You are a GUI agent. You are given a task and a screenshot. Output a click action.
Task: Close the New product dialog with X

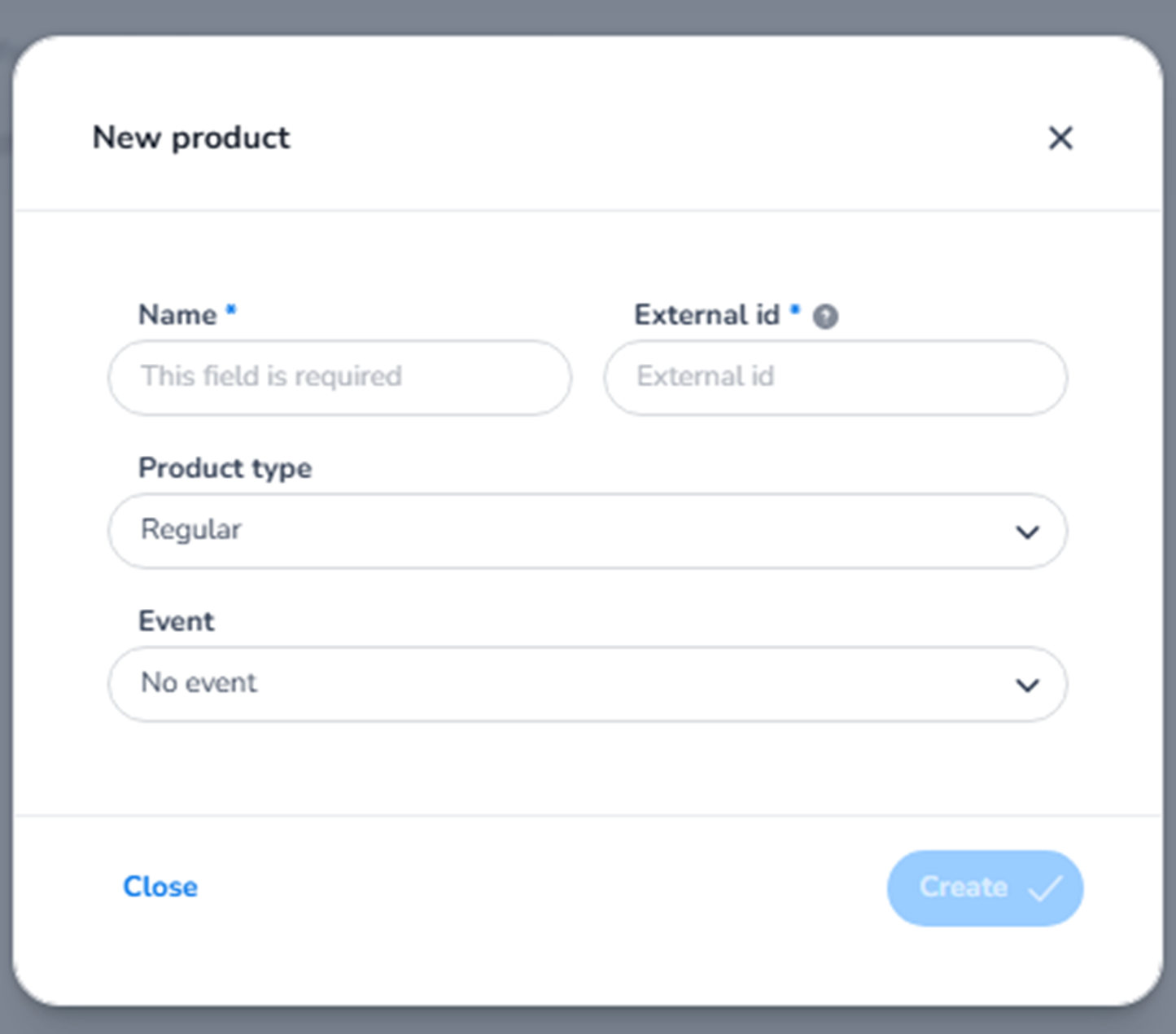click(1060, 138)
